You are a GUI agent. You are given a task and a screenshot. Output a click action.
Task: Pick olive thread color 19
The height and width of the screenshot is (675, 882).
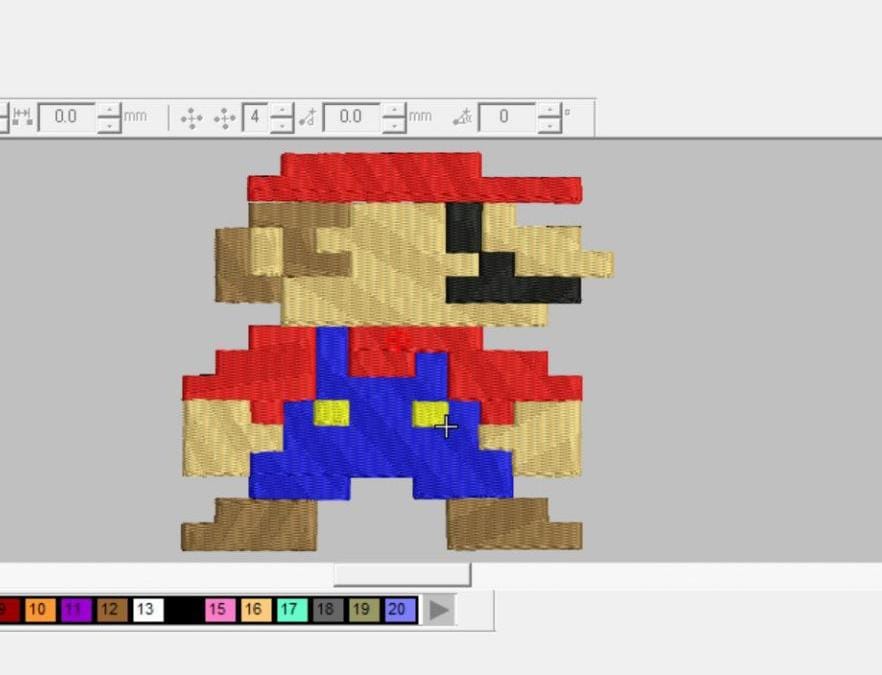pos(363,610)
